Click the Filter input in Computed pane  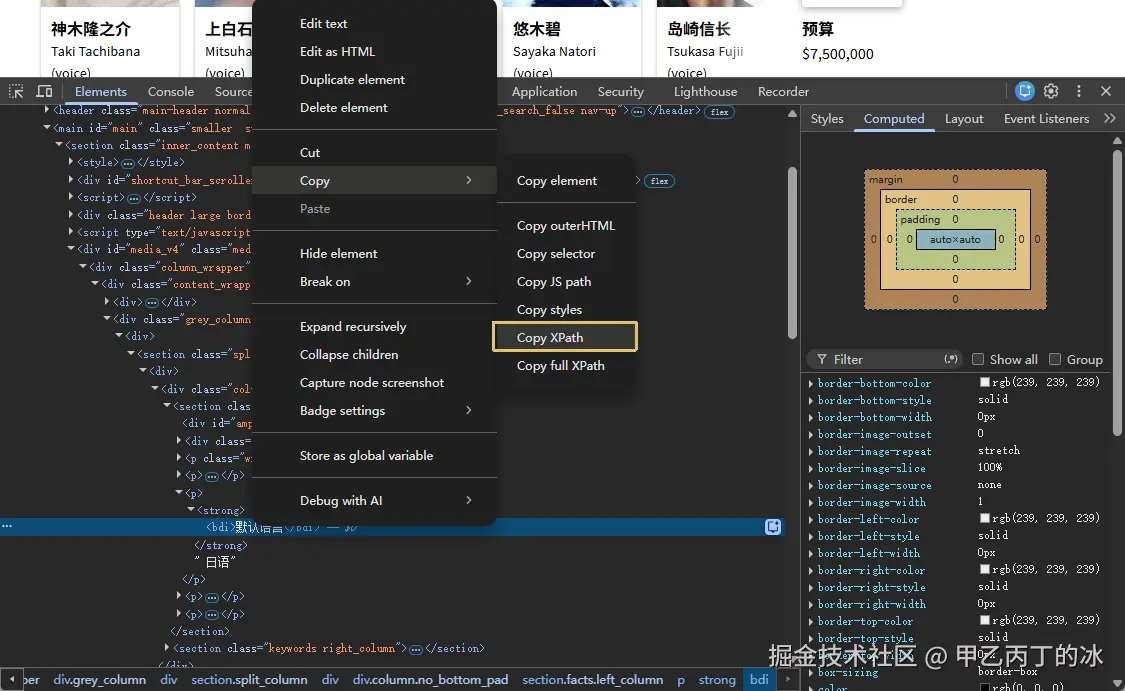point(886,359)
